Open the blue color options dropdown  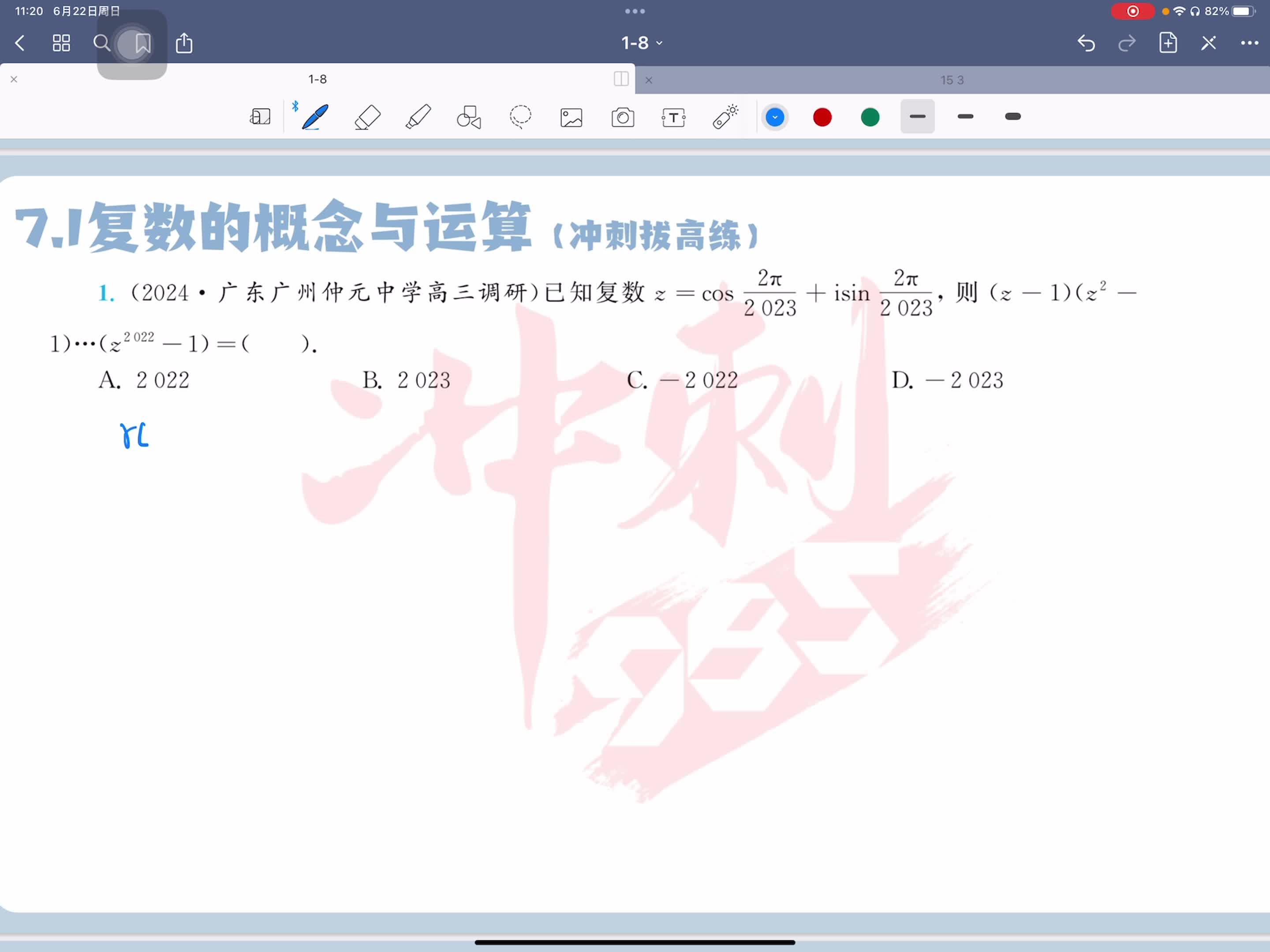774,117
